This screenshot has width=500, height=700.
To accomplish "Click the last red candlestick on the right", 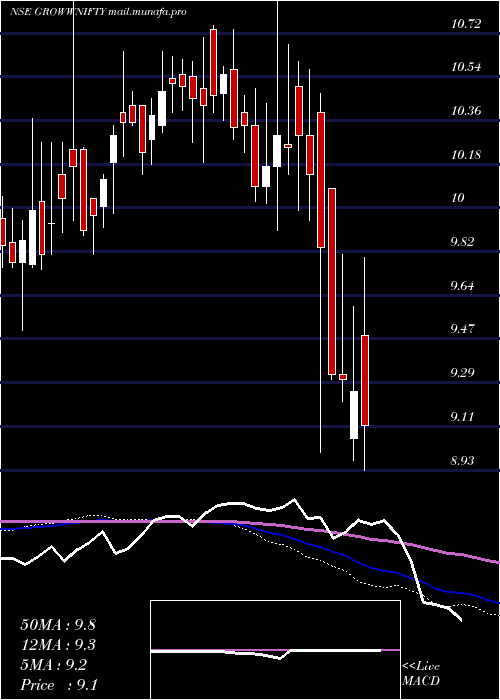I will [365, 380].
